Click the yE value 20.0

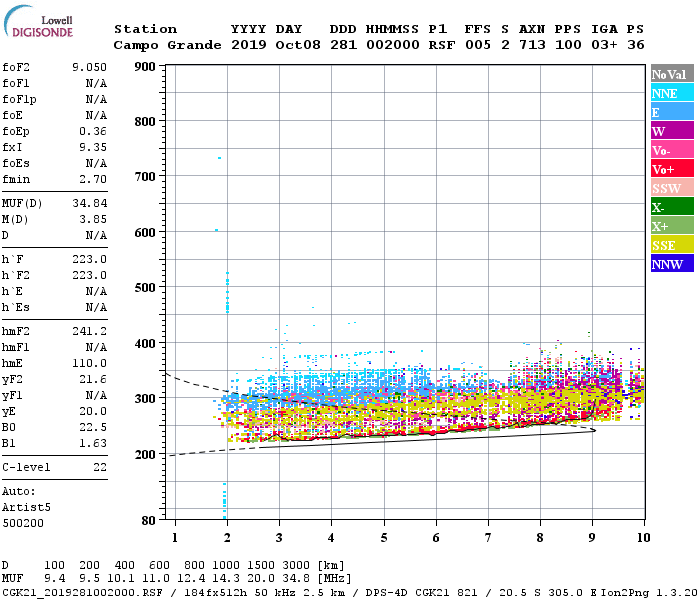(x=93, y=411)
